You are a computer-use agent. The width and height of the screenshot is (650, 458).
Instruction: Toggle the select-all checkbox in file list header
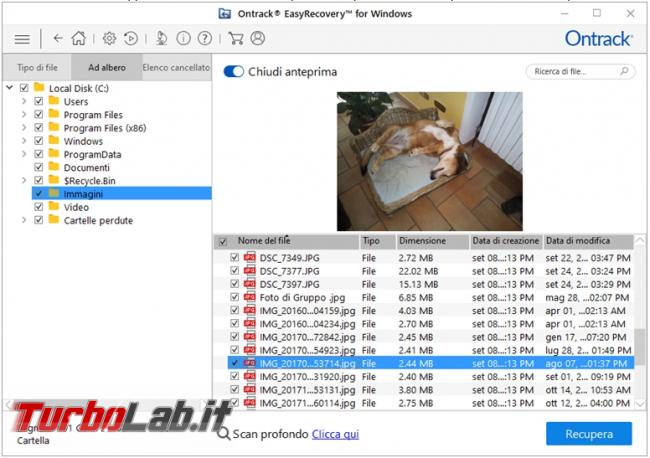click(x=223, y=241)
